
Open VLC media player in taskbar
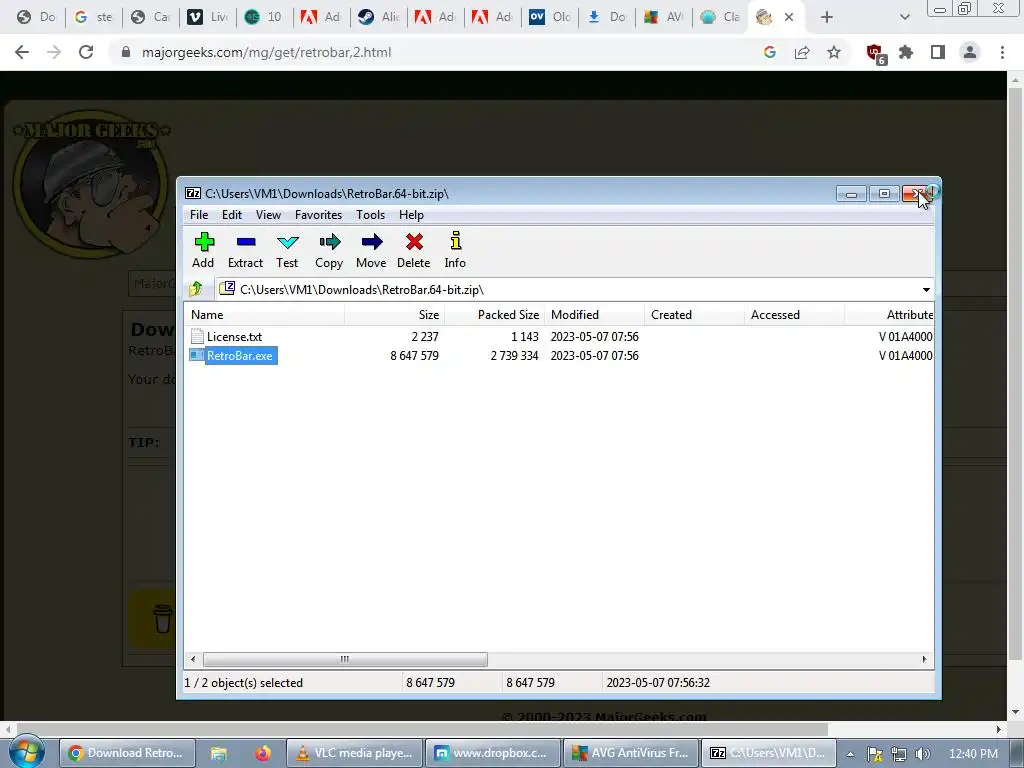pyautogui.click(x=354, y=753)
